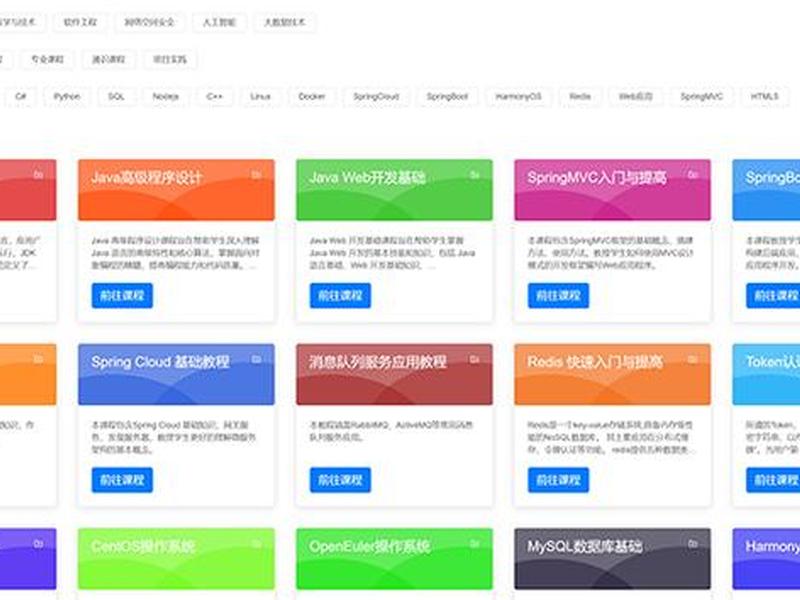
Task: Pick the Web前端 tag filter
Action: (636, 96)
